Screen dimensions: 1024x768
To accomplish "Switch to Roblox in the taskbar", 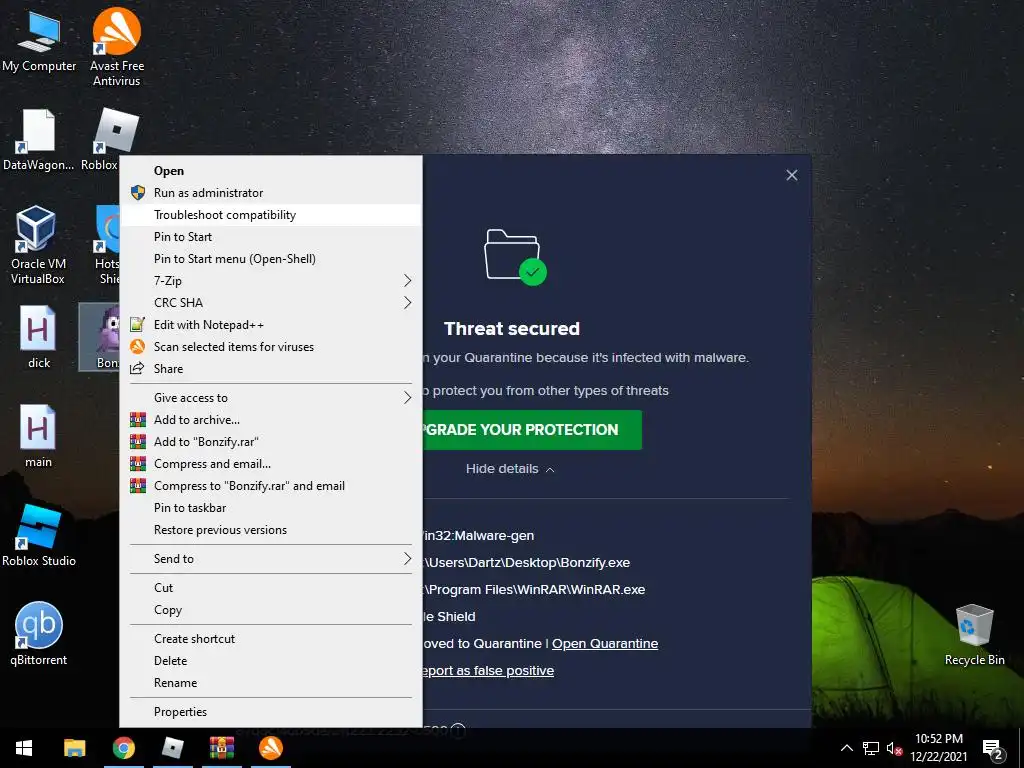I will click(x=172, y=748).
